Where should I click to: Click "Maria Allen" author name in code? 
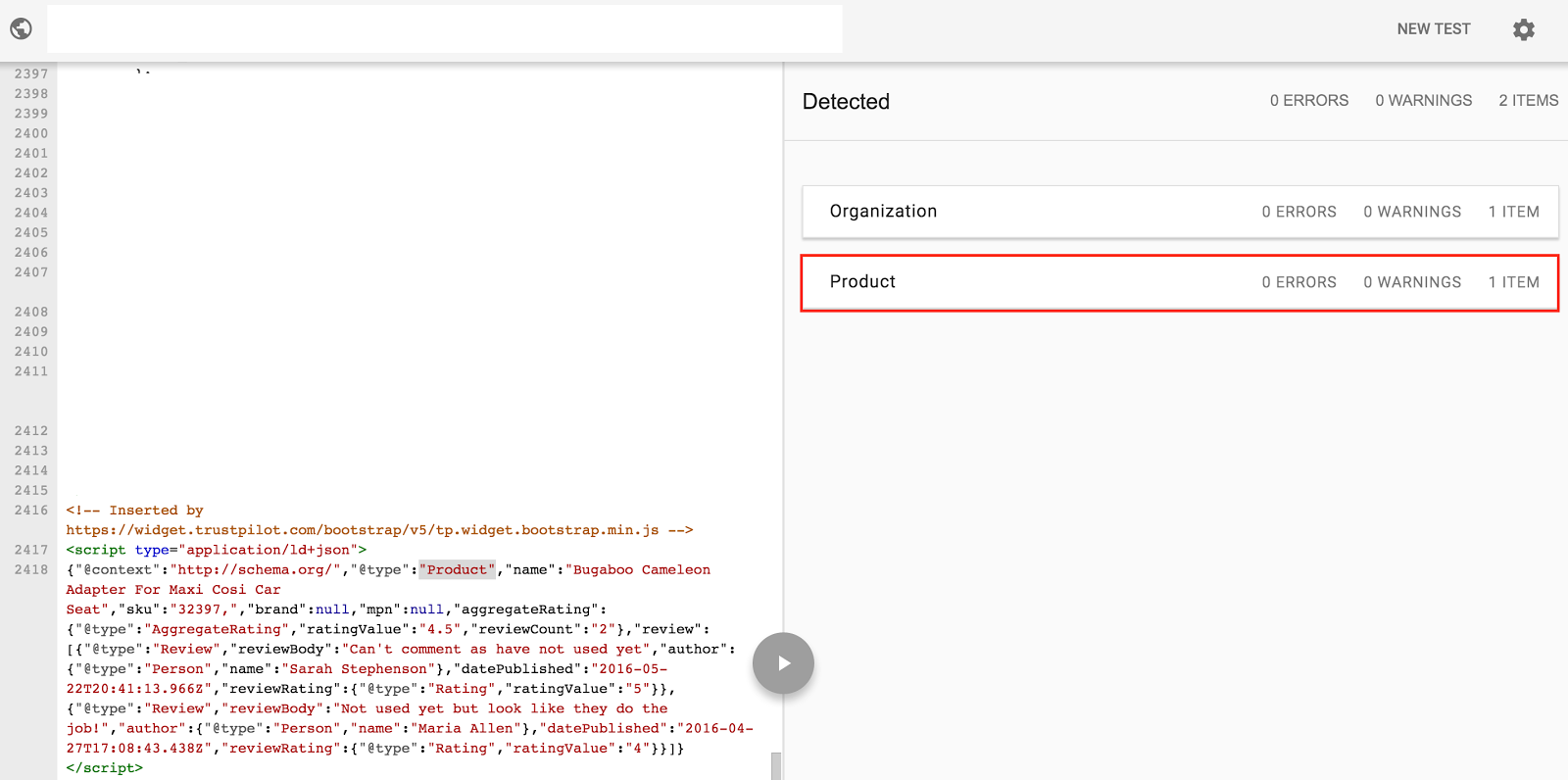pyautogui.click(x=465, y=728)
